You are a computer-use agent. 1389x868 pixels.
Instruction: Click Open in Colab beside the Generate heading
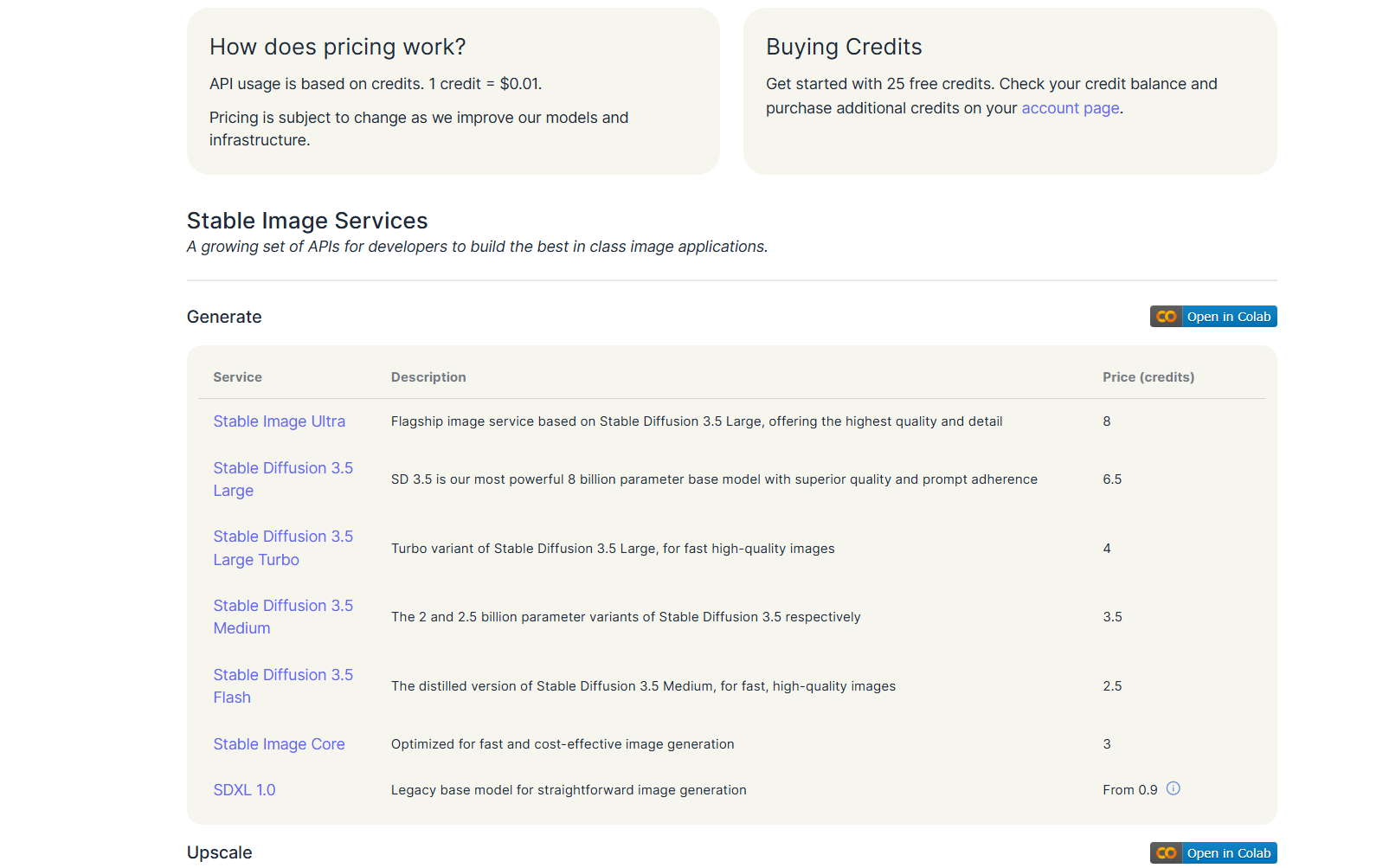[x=1213, y=317]
